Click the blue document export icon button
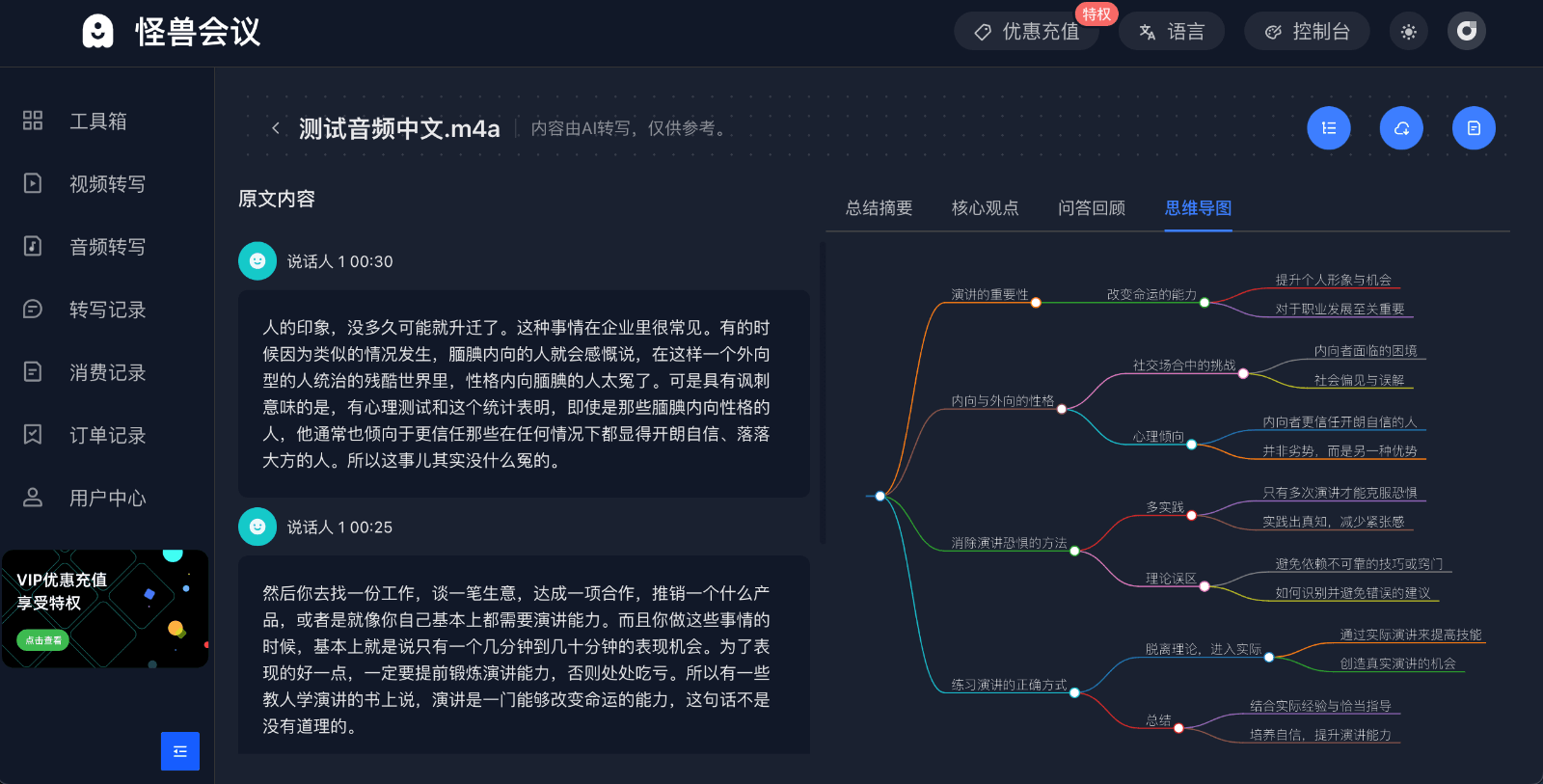 pos(1474,128)
